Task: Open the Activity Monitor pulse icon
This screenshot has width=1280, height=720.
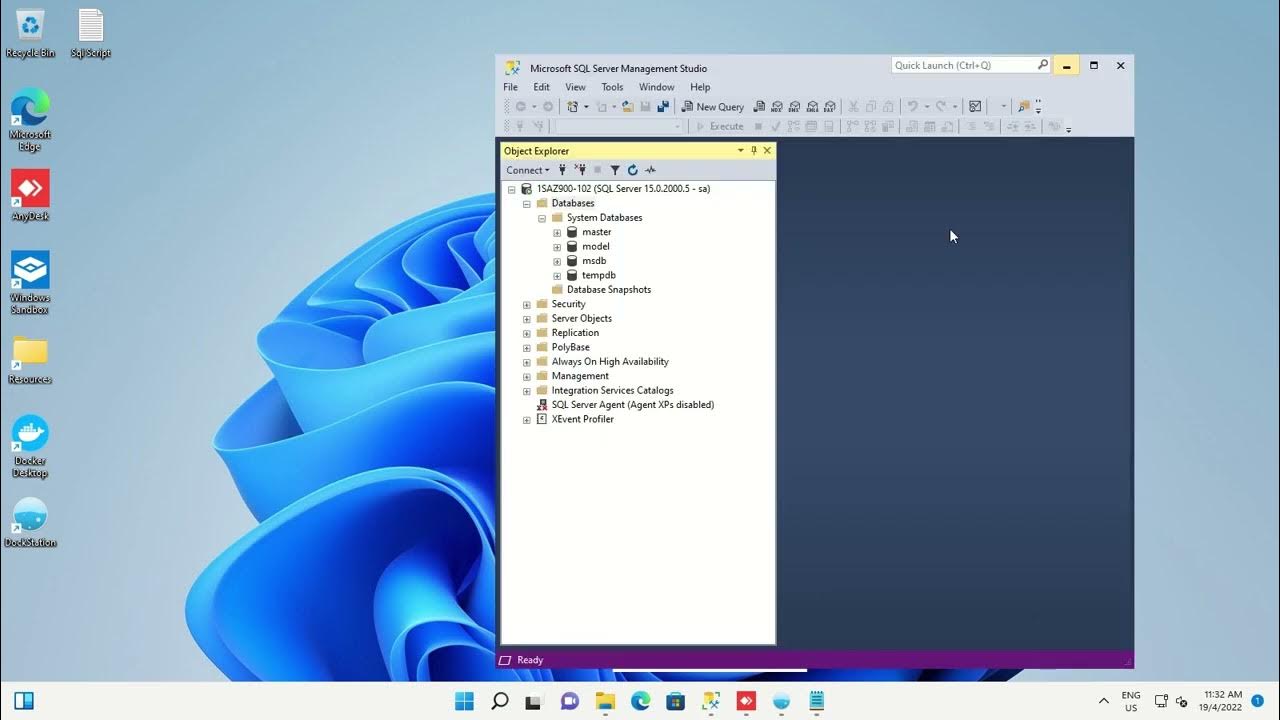Action: (x=650, y=170)
